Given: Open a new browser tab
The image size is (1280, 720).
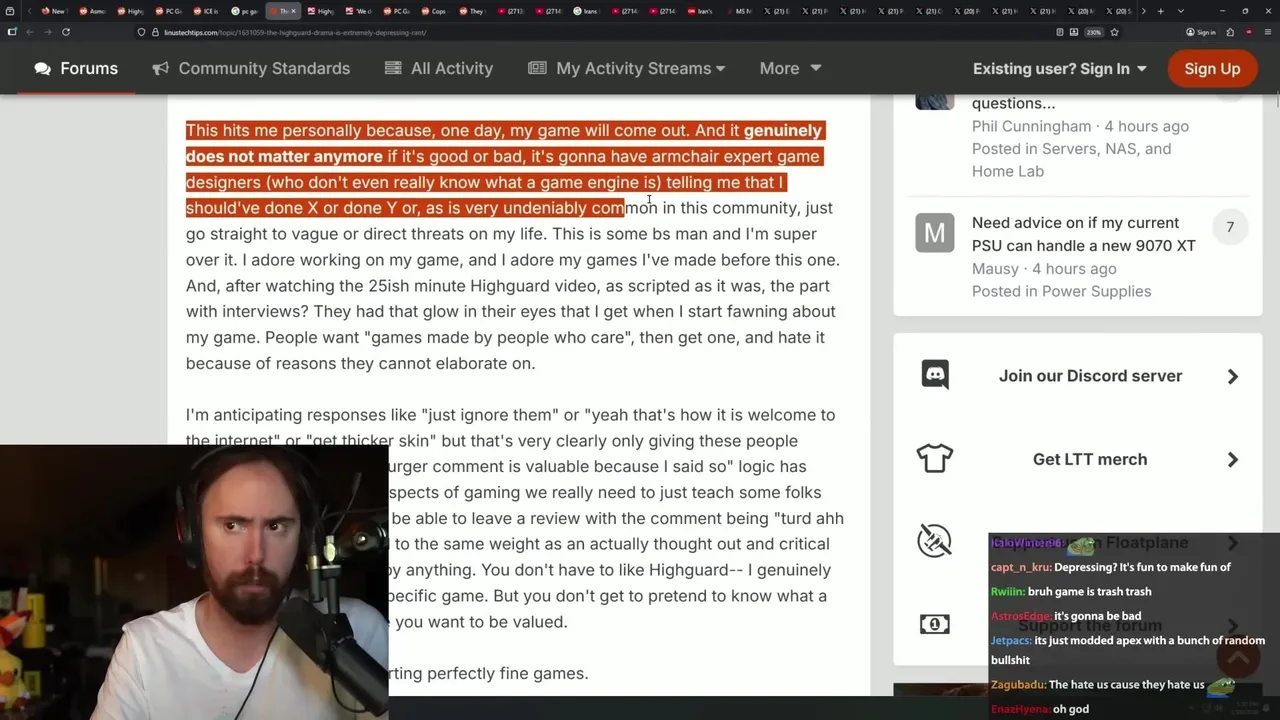Looking at the screenshot, I should [1160, 11].
